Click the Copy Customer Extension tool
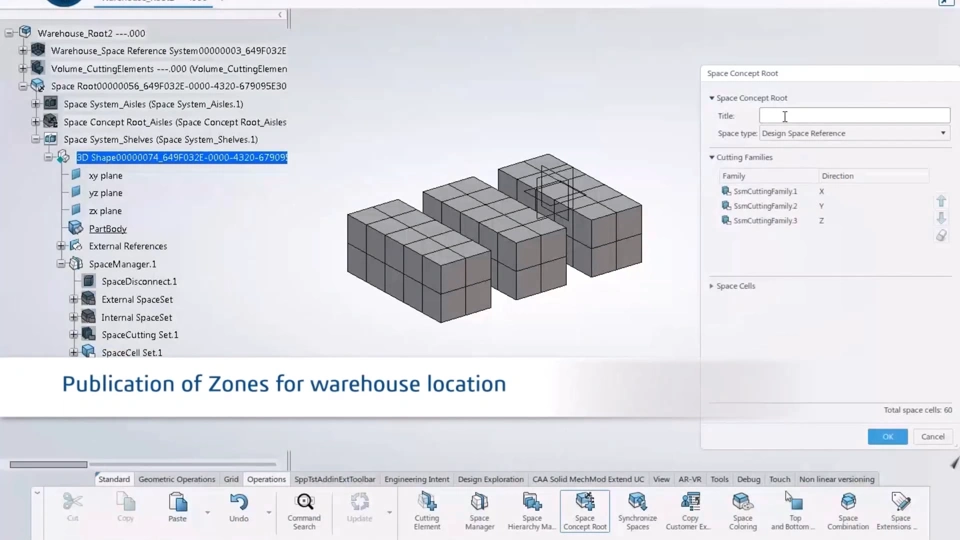 690,511
